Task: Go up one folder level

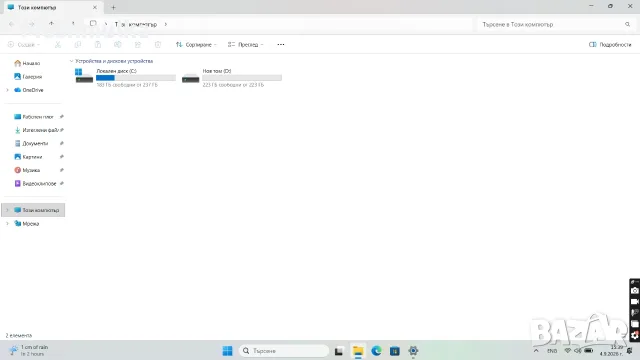Action: (x=51, y=24)
